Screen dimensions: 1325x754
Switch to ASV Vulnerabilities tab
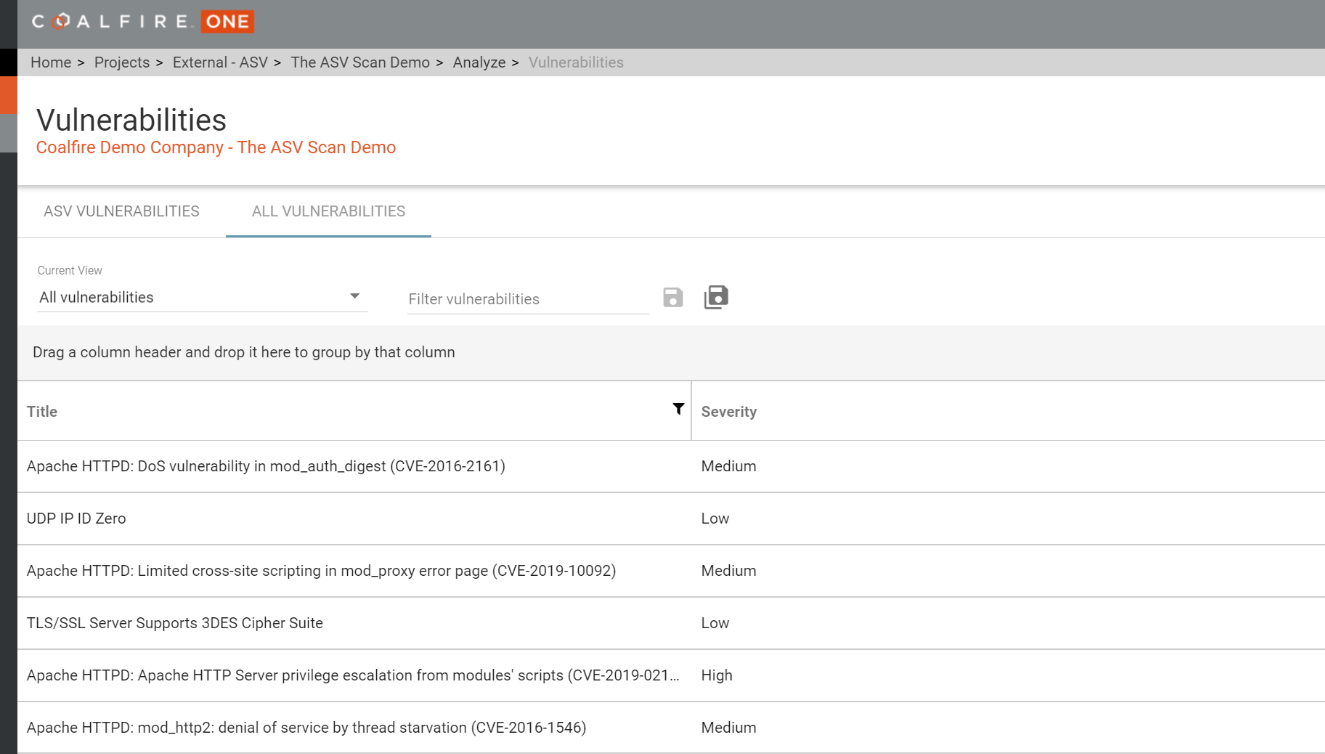click(122, 211)
